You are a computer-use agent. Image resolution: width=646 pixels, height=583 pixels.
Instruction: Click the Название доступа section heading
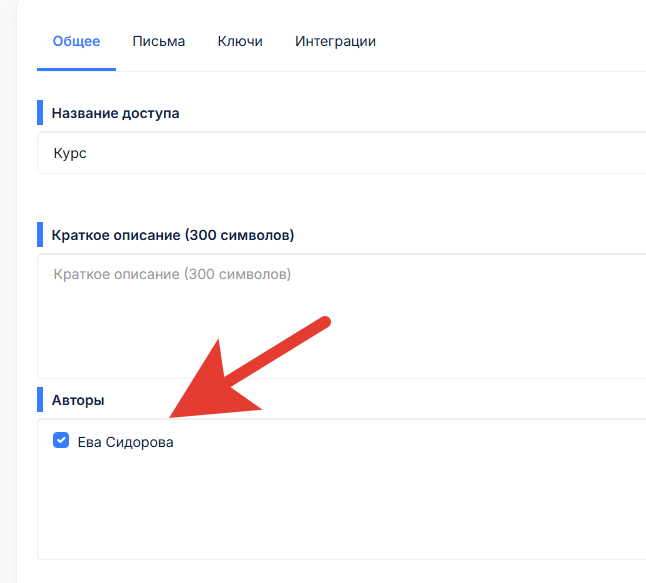click(115, 113)
